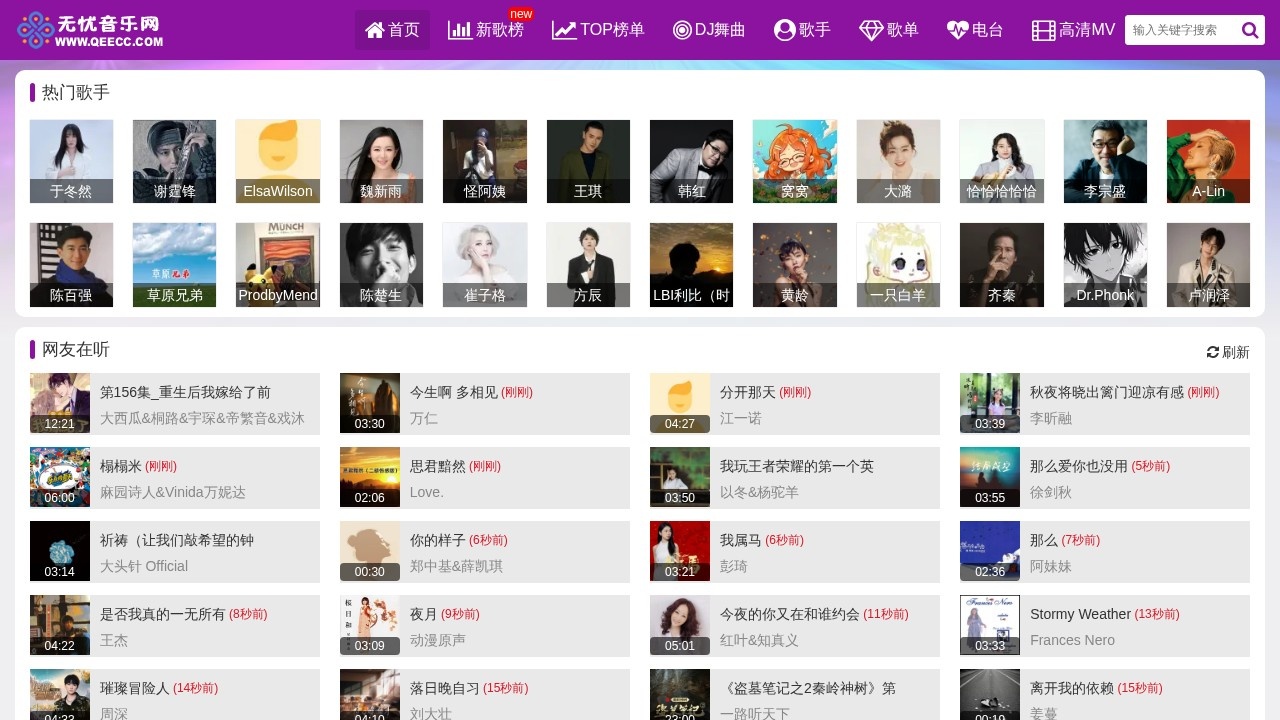
Task: Open the Dr.Phonk artist thumbnail
Action: (x=1105, y=264)
